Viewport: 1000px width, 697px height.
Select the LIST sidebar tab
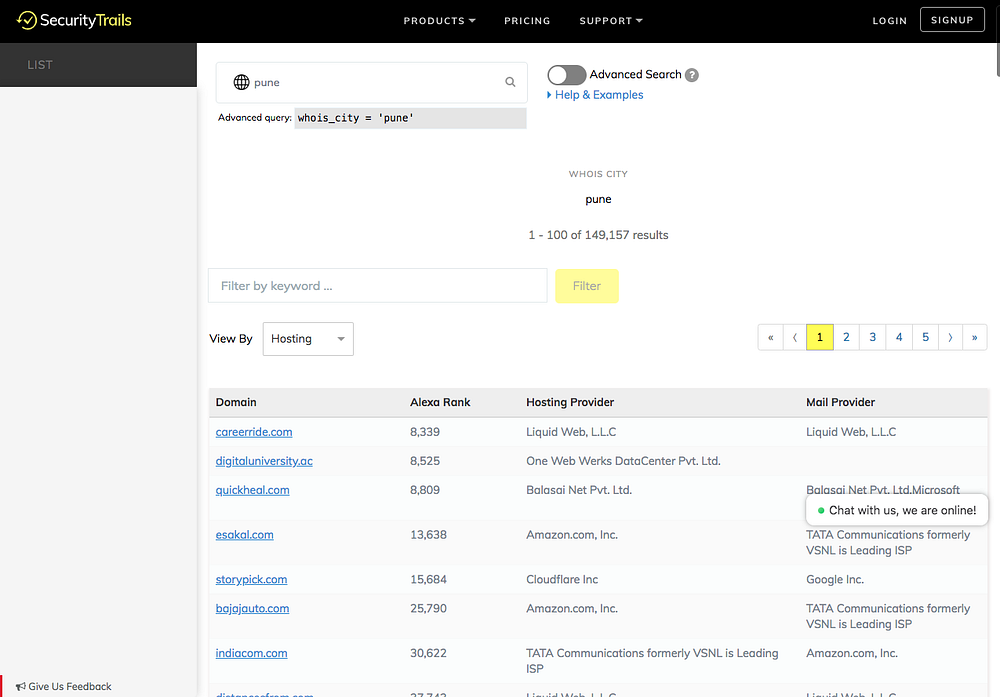98,64
